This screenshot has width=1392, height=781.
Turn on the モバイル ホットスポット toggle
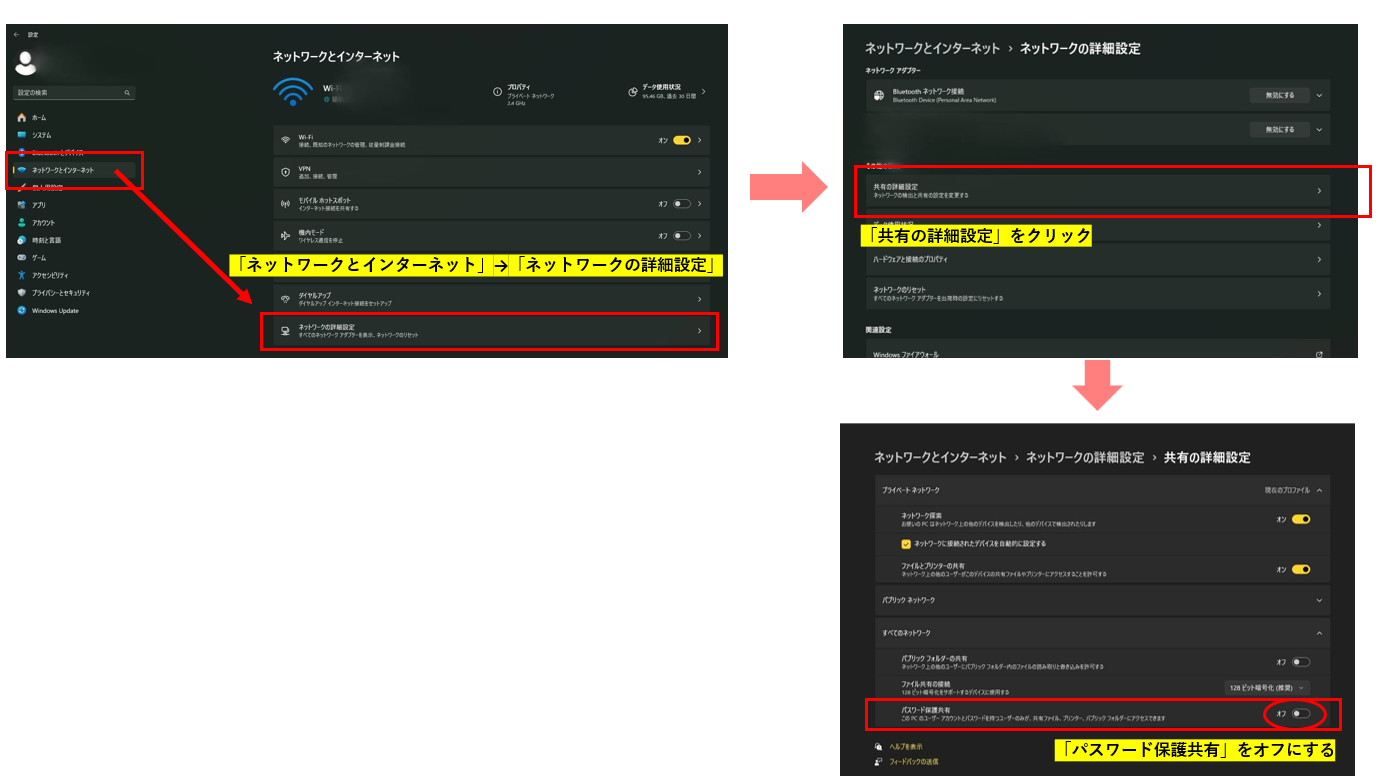[682, 204]
